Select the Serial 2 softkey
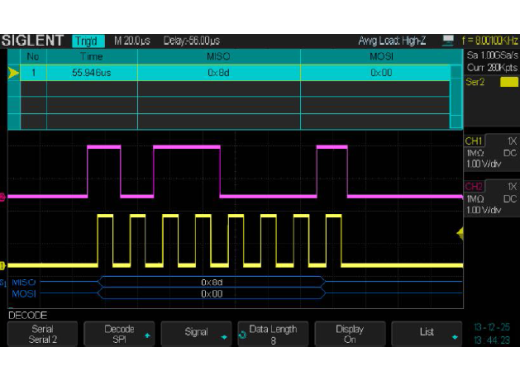The width and height of the screenshot is (520, 380). [x=42, y=334]
